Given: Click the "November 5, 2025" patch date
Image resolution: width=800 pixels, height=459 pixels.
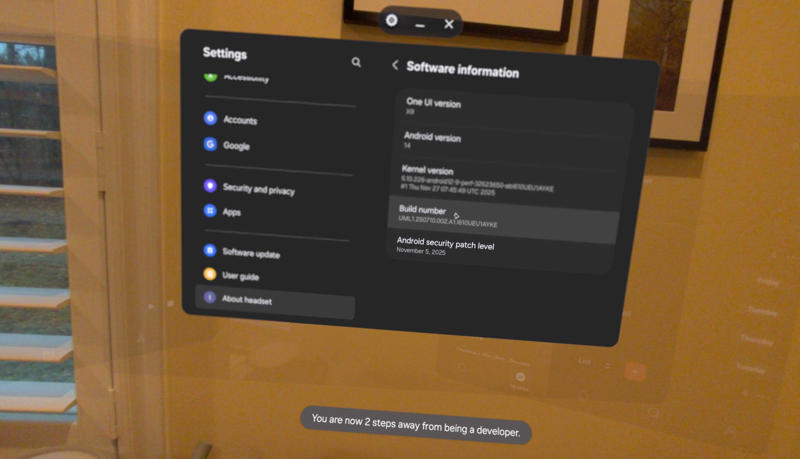Looking at the screenshot, I should tap(420, 251).
